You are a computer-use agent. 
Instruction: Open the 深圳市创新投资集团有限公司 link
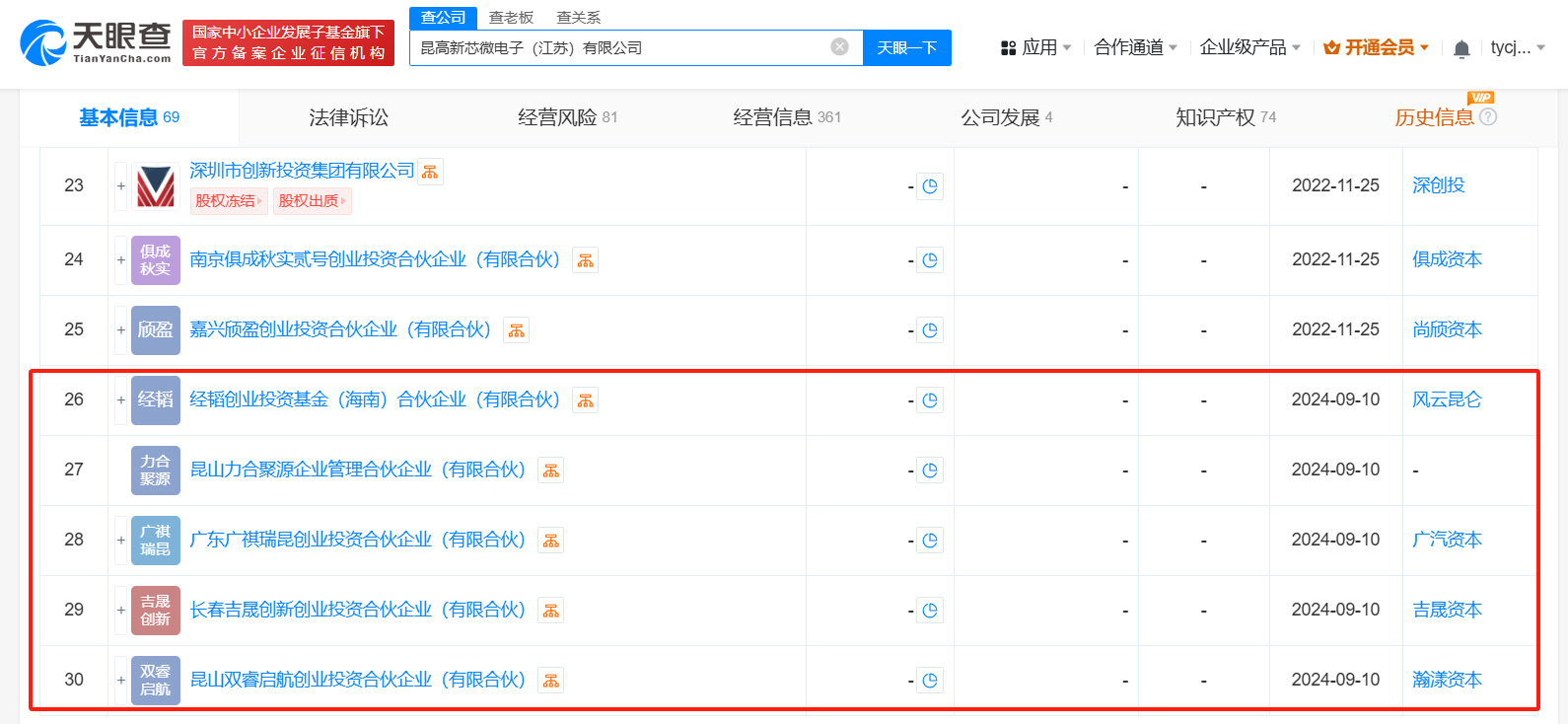pyautogui.click(x=302, y=171)
